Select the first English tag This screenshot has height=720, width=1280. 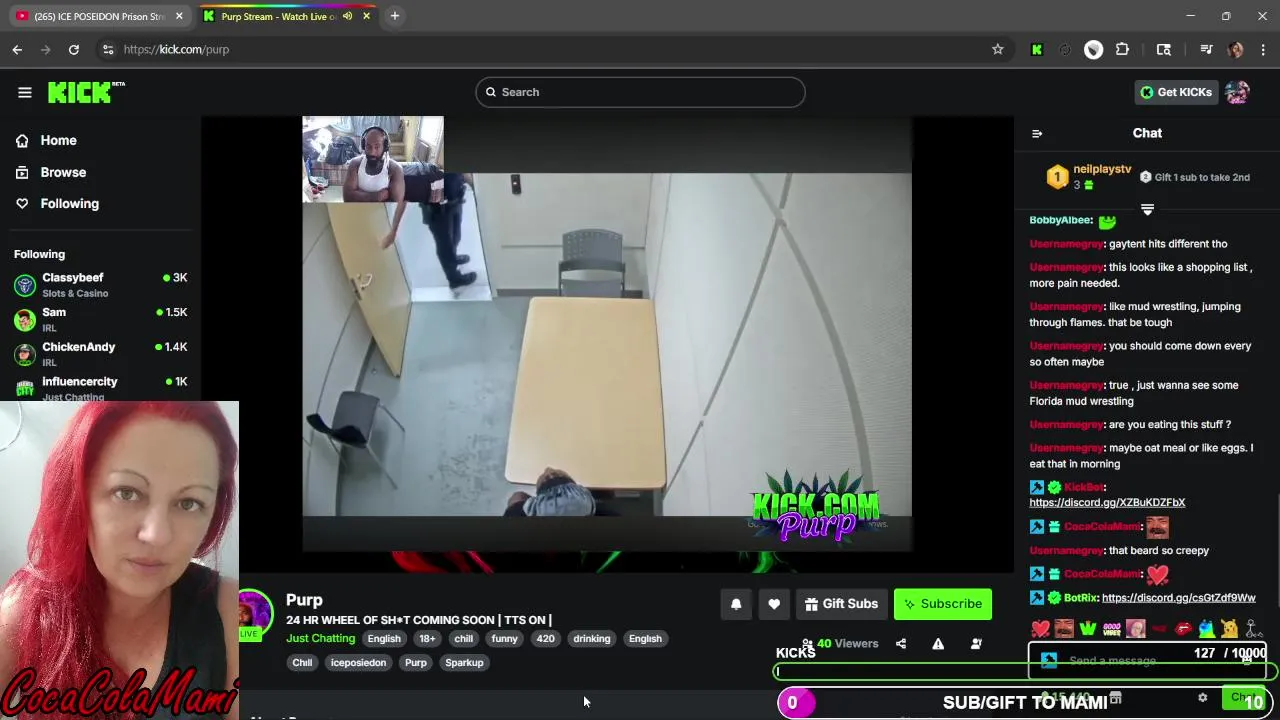[x=384, y=639]
